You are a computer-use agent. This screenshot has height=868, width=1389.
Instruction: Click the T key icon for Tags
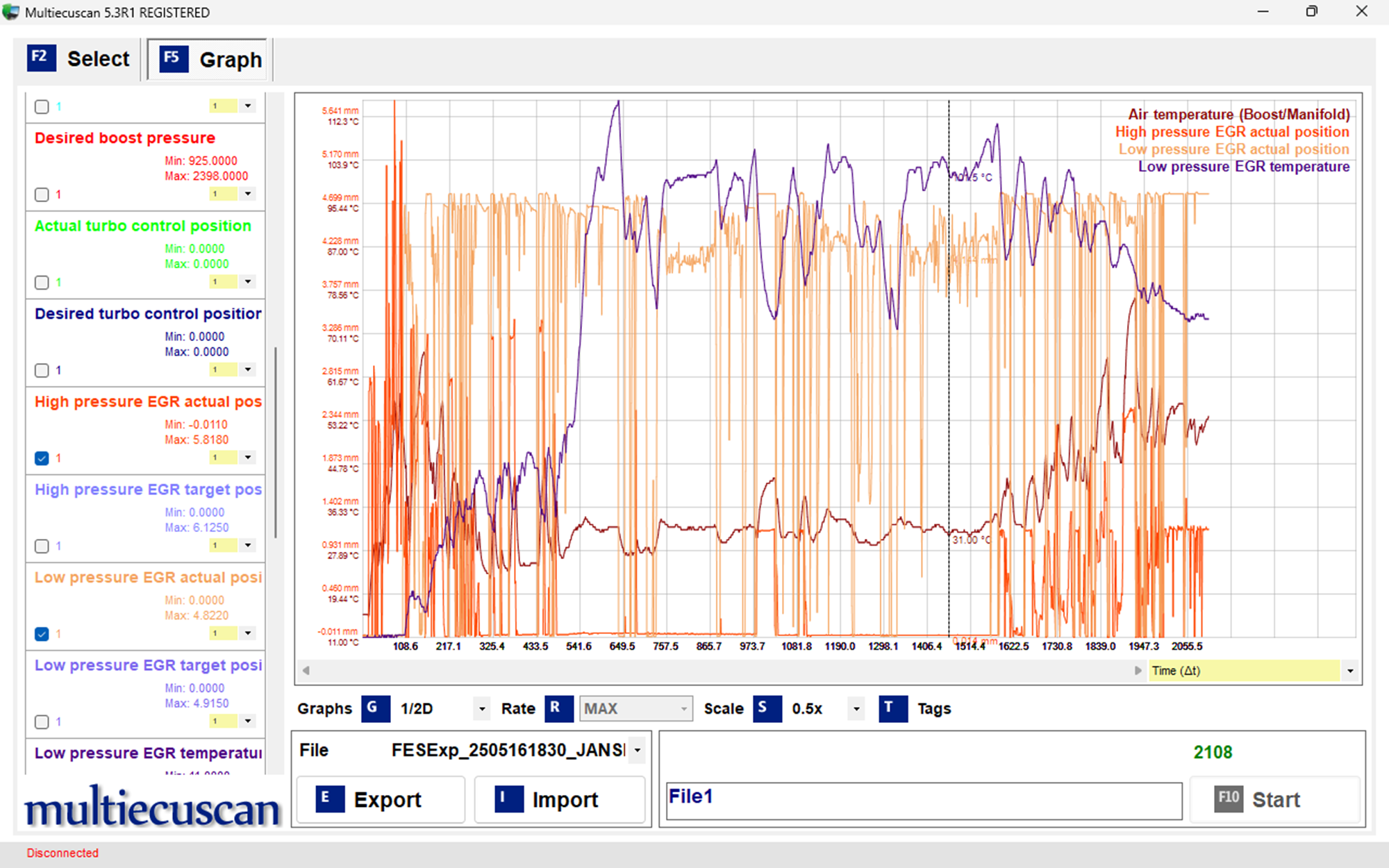coord(893,709)
